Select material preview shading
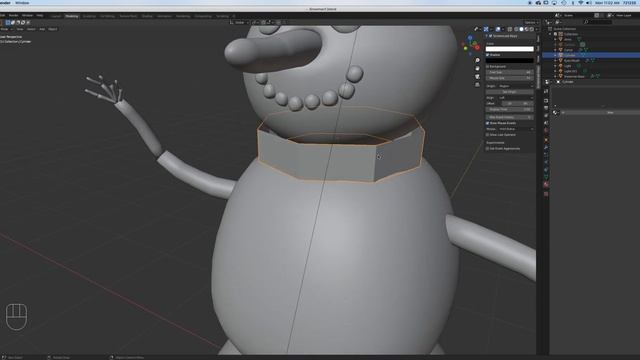The height and width of the screenshot is (360, 640). 527,29
